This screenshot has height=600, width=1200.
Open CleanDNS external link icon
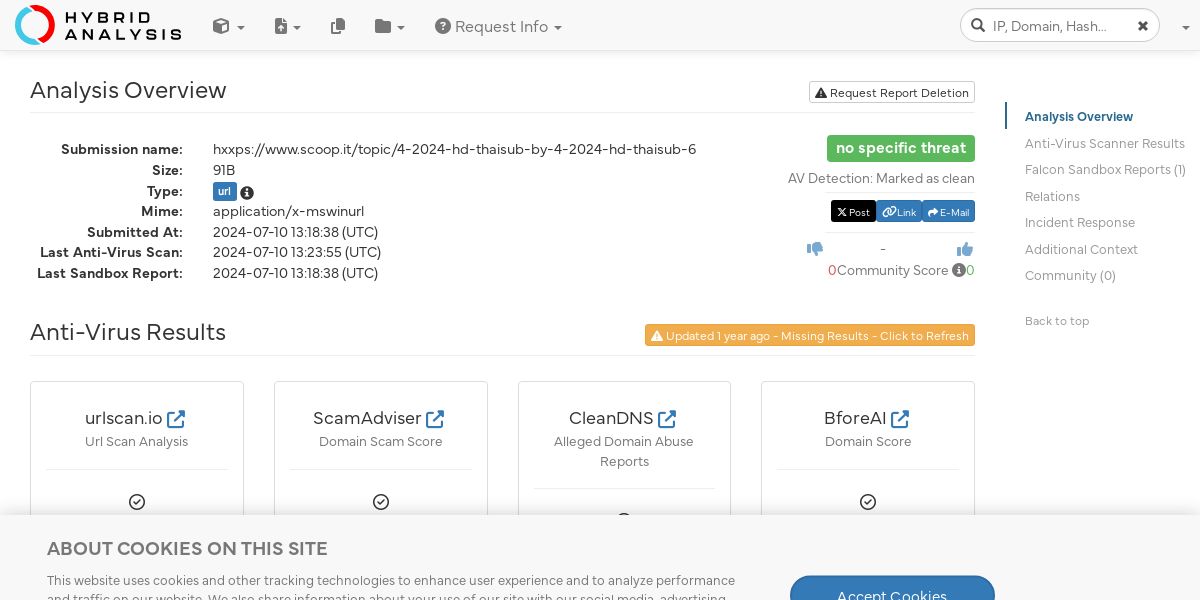[667, 419]
